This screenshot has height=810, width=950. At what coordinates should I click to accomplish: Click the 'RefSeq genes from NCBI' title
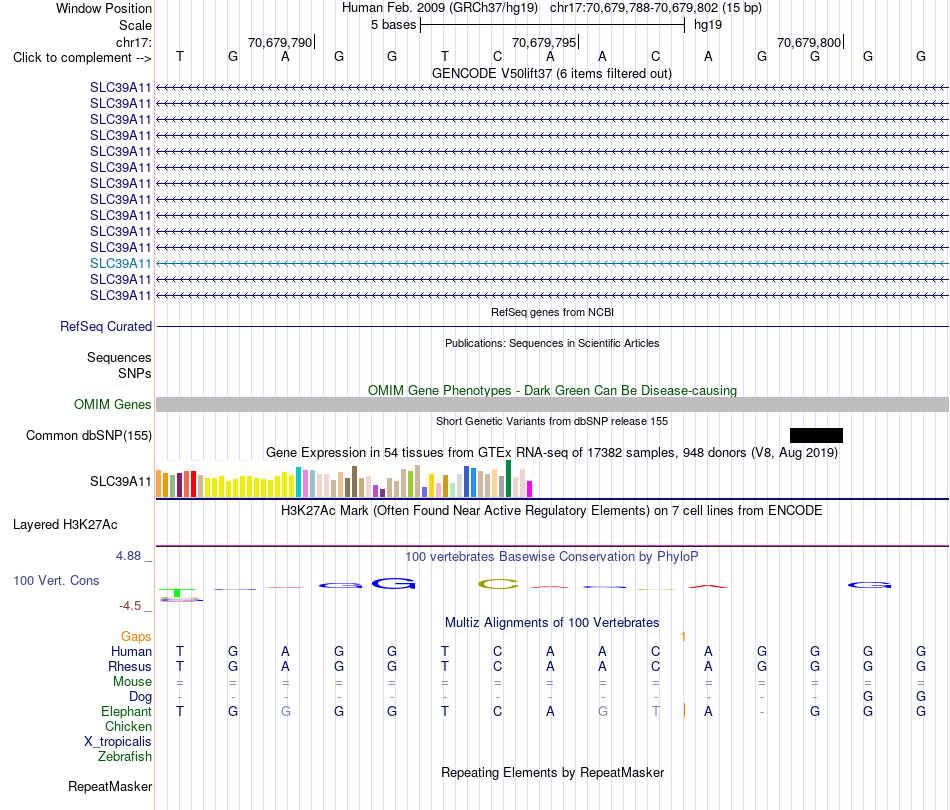(552, 312)
